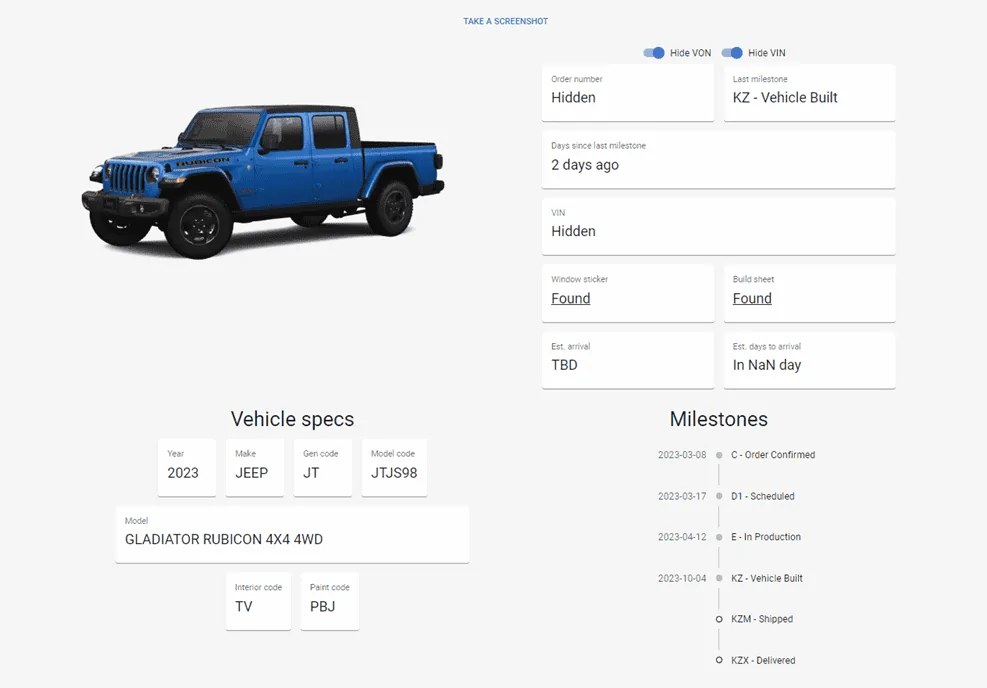
Task: Click the Last milestone KZ - Vehicle Built card
Action: [x=809, y=93]
